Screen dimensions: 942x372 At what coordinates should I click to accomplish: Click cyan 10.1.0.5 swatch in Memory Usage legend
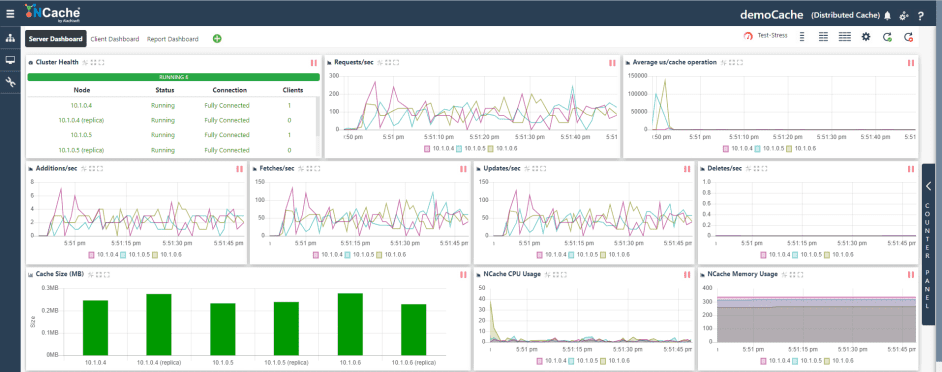tap(795, 361)
